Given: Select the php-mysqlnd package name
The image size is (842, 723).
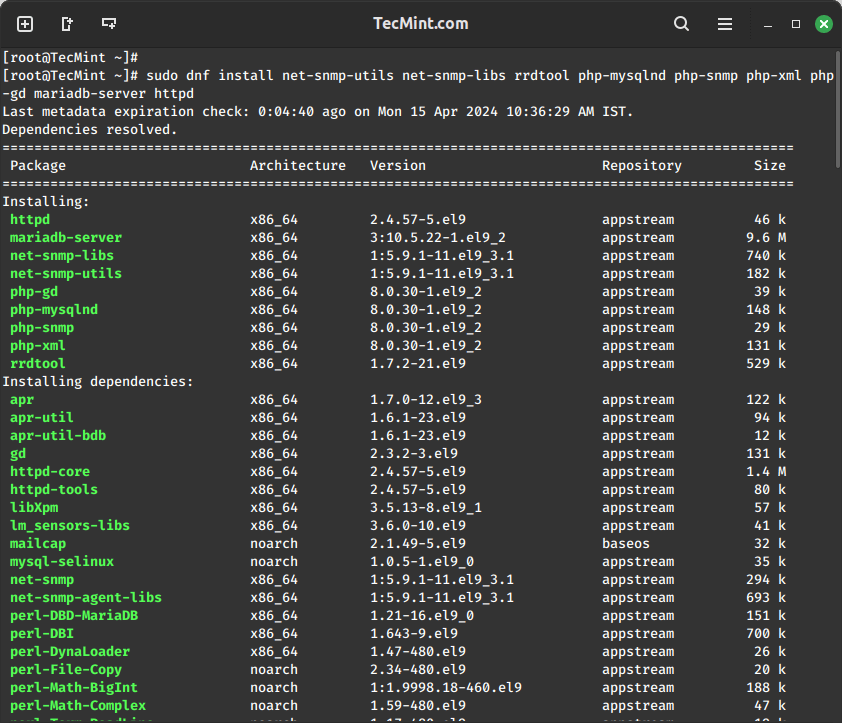Looking at the screenshot, I should (x=54, y=310).
